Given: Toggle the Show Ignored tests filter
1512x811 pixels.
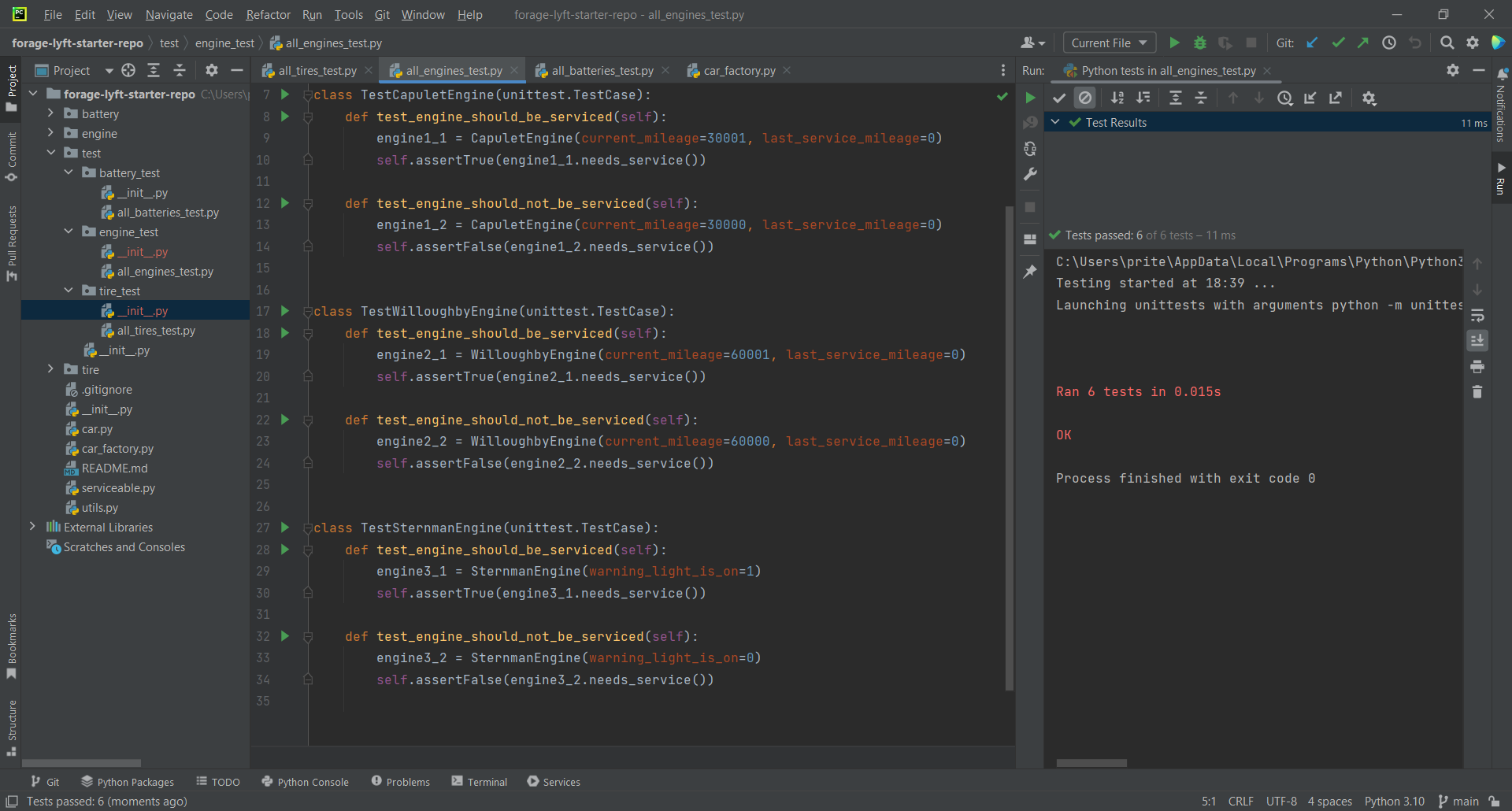Looking at the screenshot, I should coord(1085,98).
